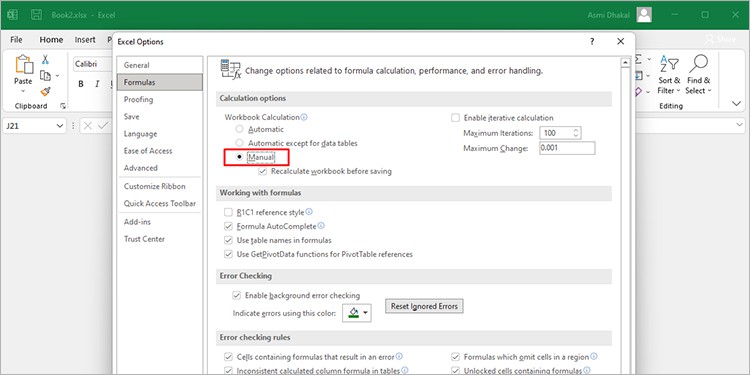Image resolution: width=750 pixels, height=375 pixels.
Task: Open the Trust Center category
Action: (160, 239)
